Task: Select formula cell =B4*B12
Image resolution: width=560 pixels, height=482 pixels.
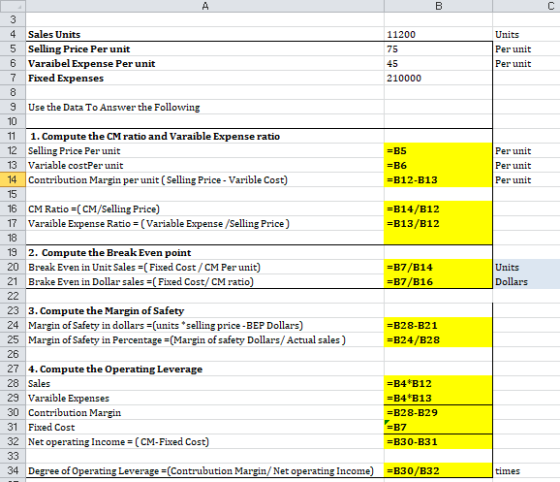Action: (439, 383)
